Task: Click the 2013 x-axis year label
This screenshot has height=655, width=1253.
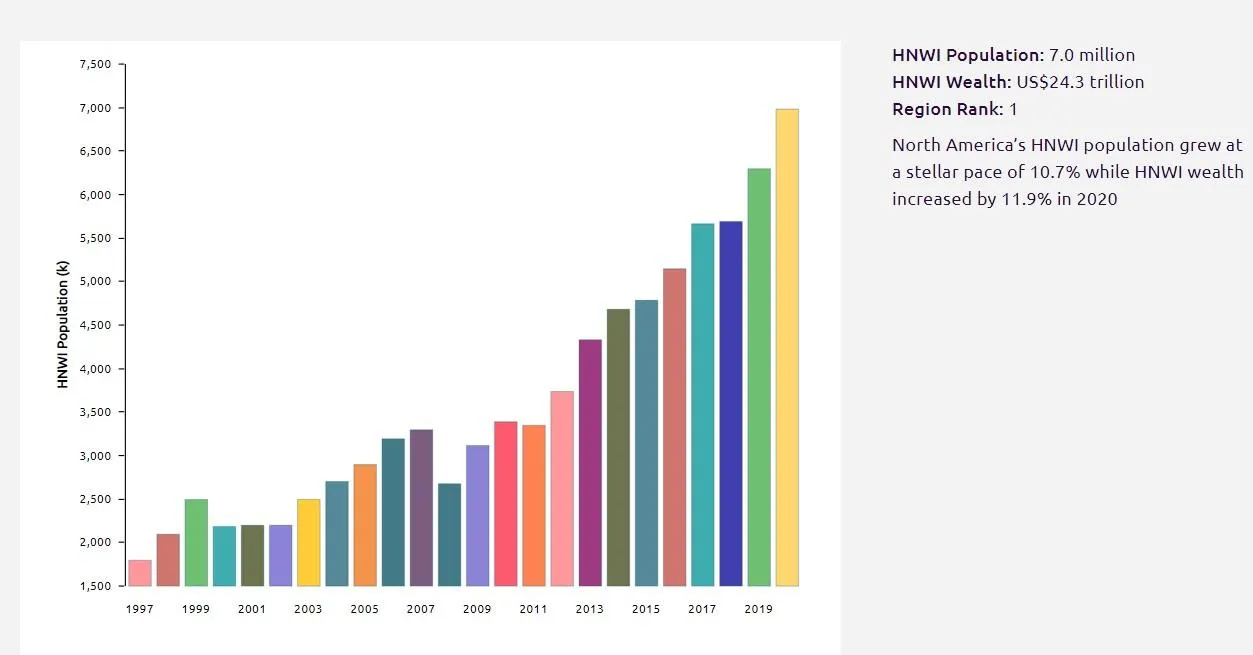Action: click(590, 609)
